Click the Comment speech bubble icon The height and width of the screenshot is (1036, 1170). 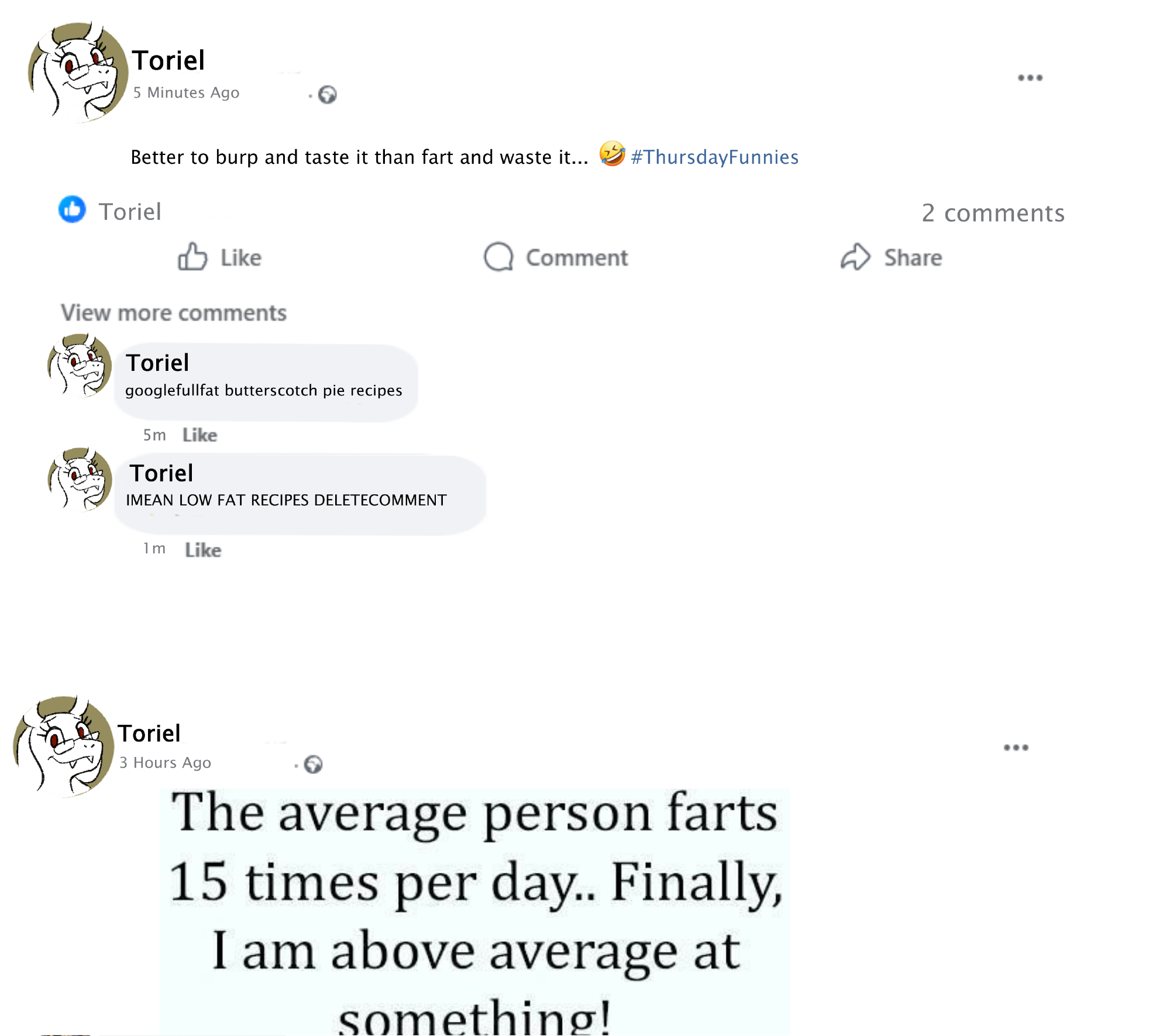[x=498, y=257]
